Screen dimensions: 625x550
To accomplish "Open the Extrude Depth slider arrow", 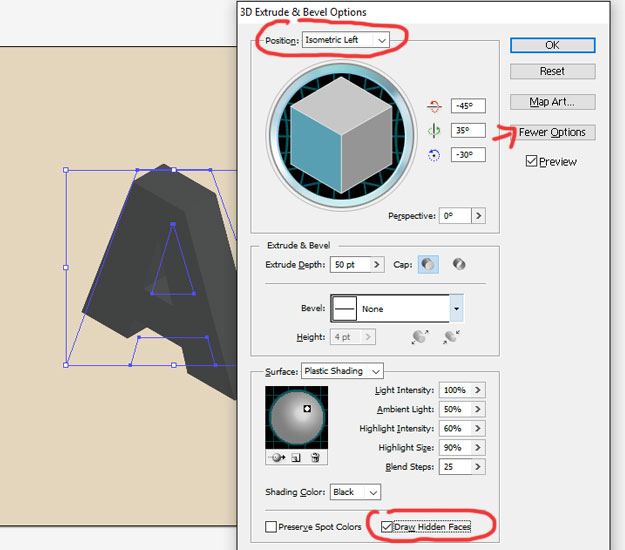I will (x=377, y=265).
